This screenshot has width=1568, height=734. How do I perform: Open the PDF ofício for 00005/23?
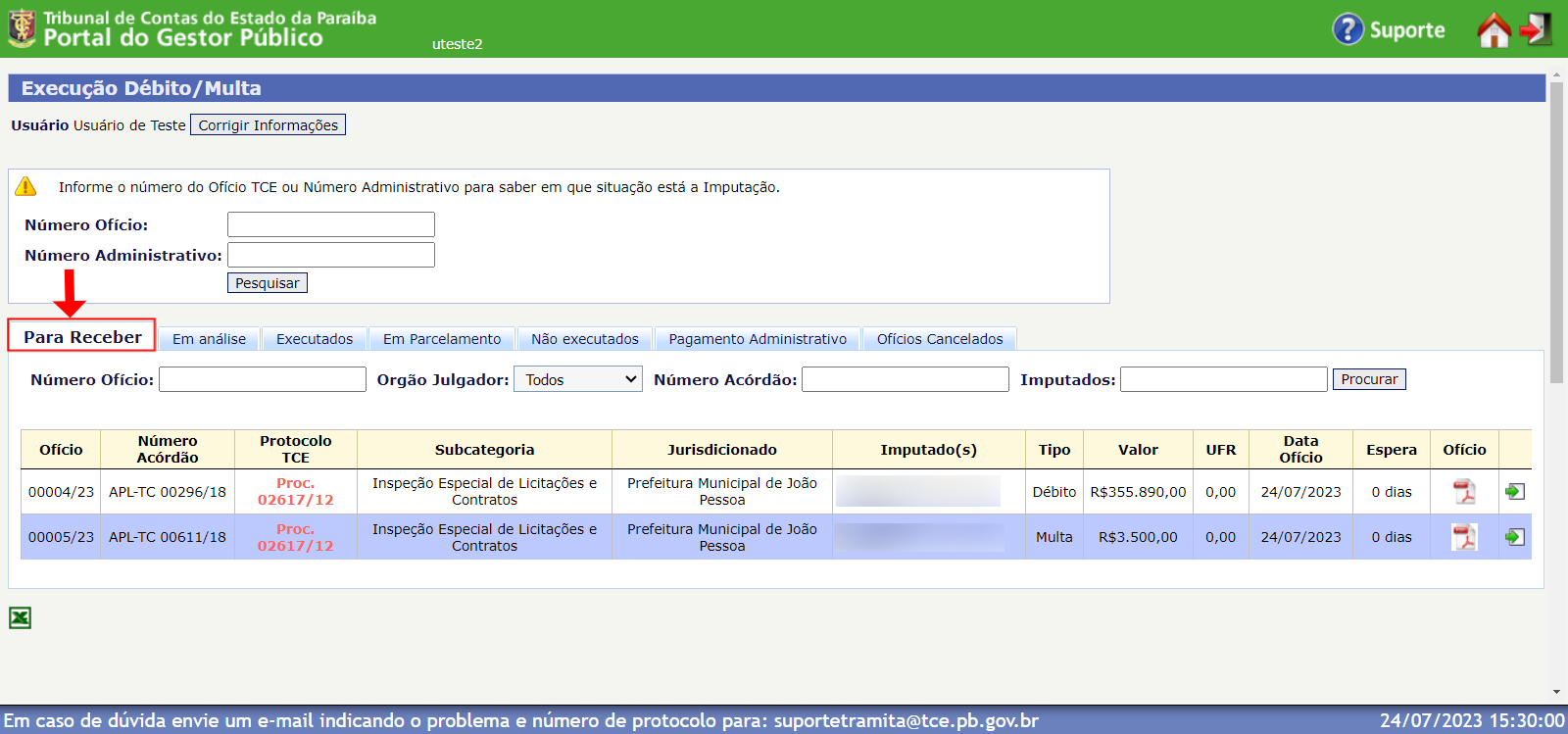click(x=1464, y=537)
